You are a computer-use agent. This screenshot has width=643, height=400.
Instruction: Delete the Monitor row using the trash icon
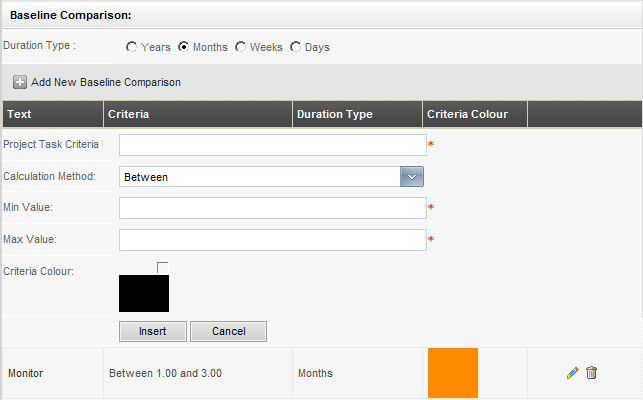click(591, 373)
